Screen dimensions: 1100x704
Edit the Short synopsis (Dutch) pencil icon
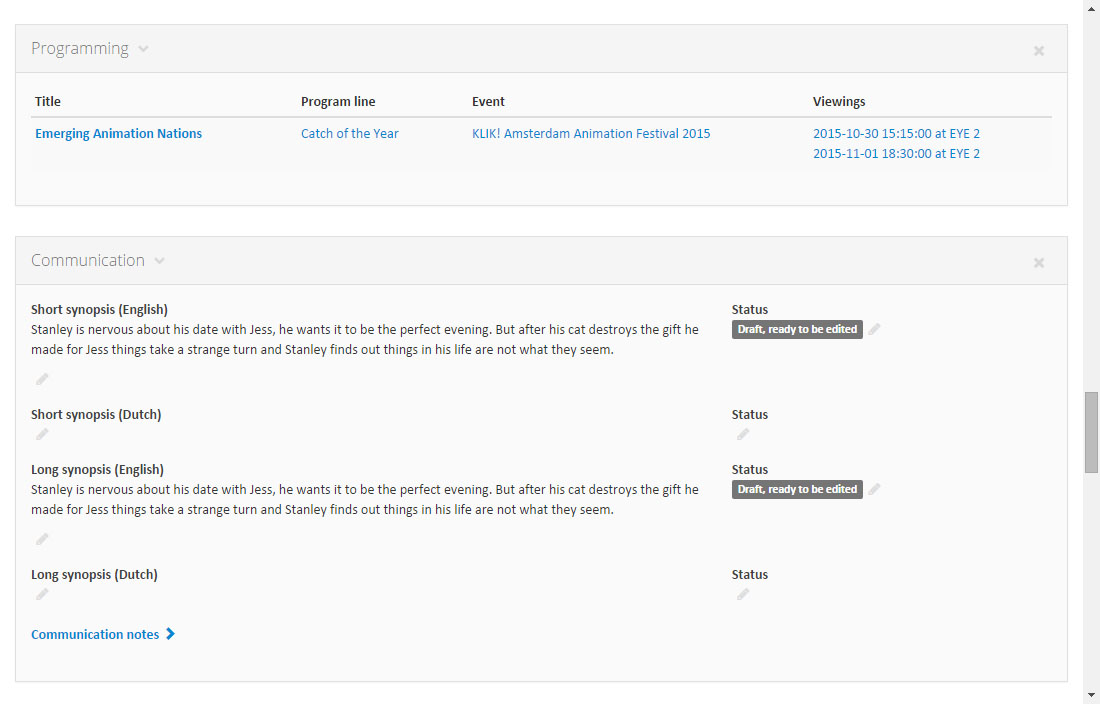pyautogui.click(x=42, y=434)
